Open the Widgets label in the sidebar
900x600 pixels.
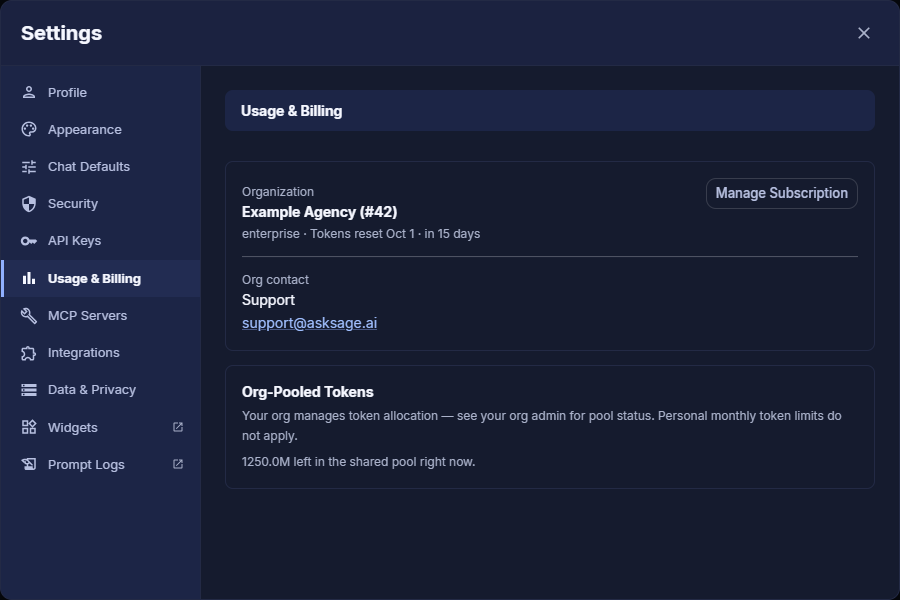point(72,428)
